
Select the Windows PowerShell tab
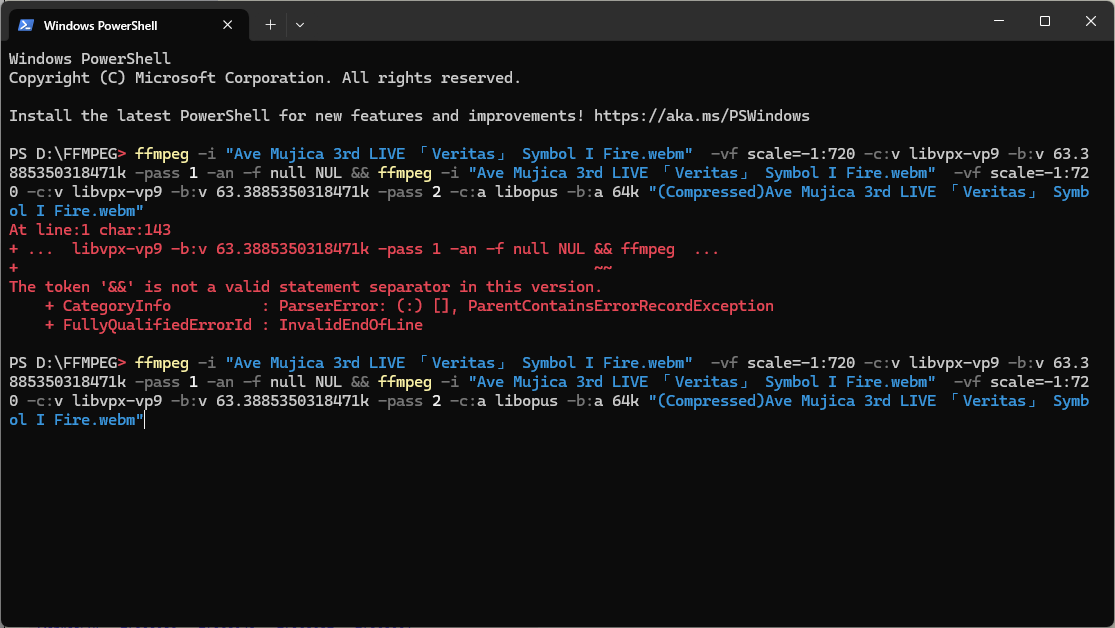(129, 25)
